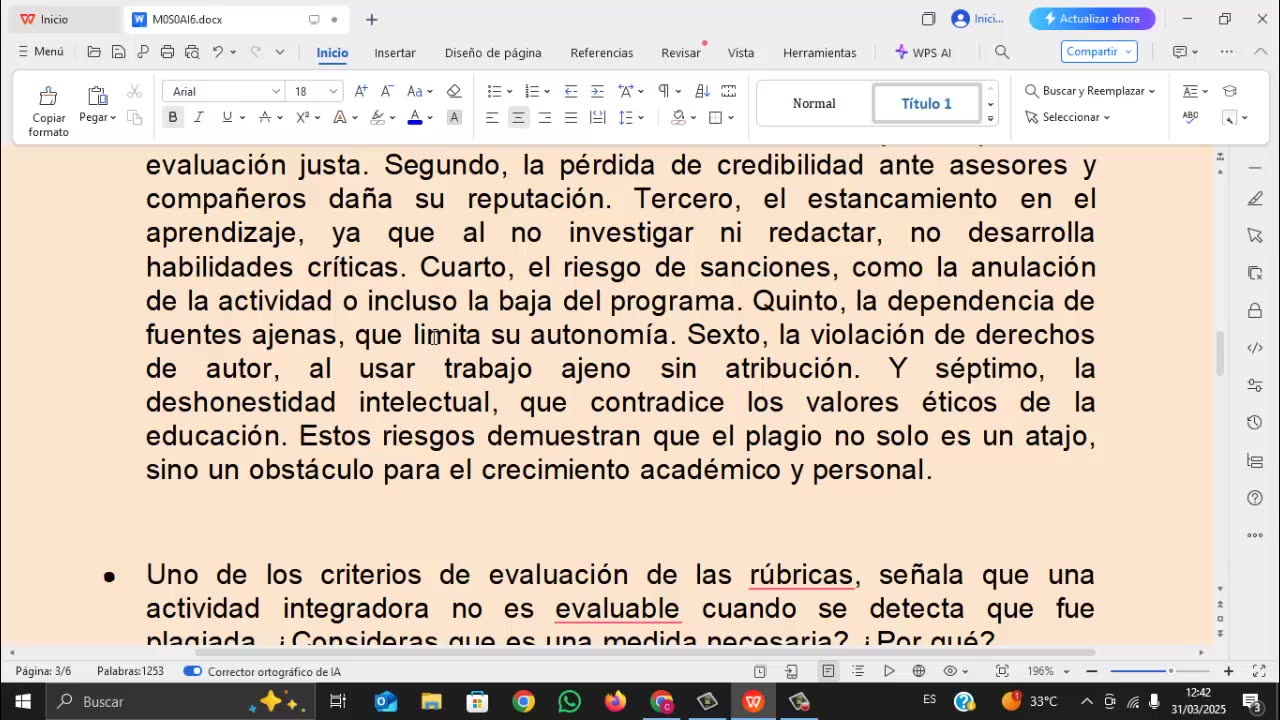Toggle Bold formatting

coord(172,117)
